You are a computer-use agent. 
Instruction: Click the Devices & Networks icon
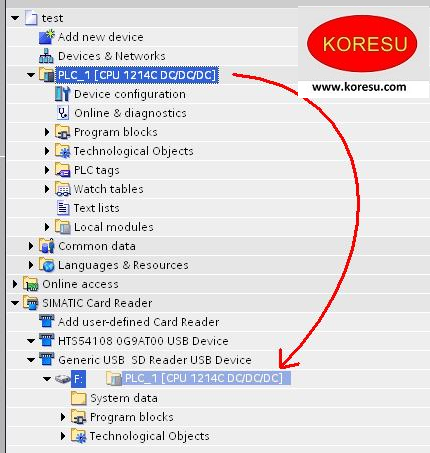click(x=46, y=56)
